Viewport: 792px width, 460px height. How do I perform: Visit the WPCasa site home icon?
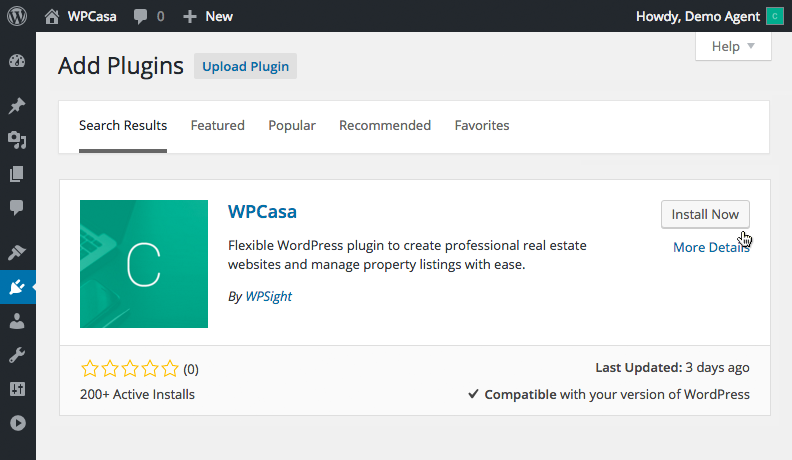[52, 17]
